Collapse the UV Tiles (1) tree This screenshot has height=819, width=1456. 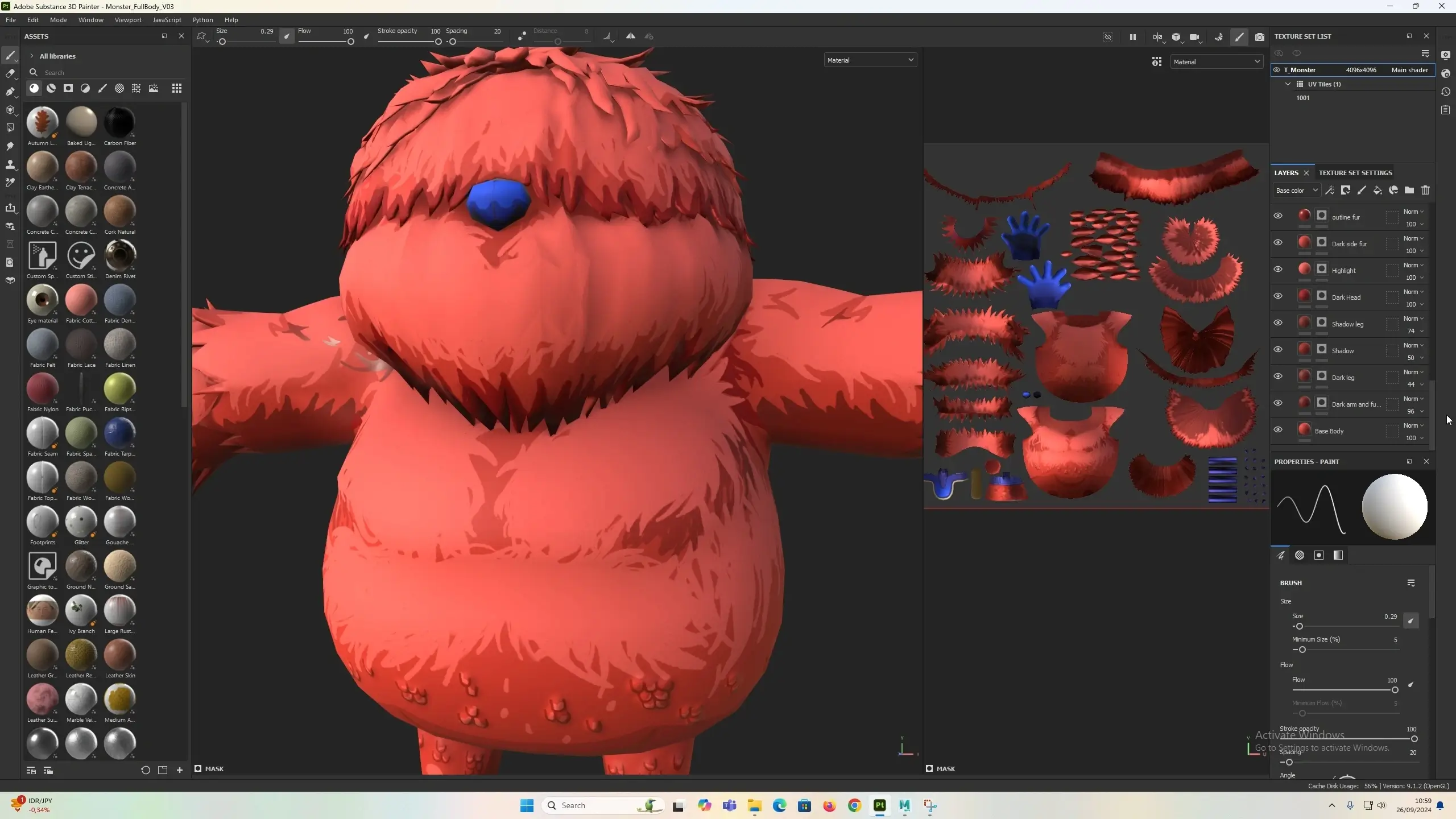tap(1288, 84)
